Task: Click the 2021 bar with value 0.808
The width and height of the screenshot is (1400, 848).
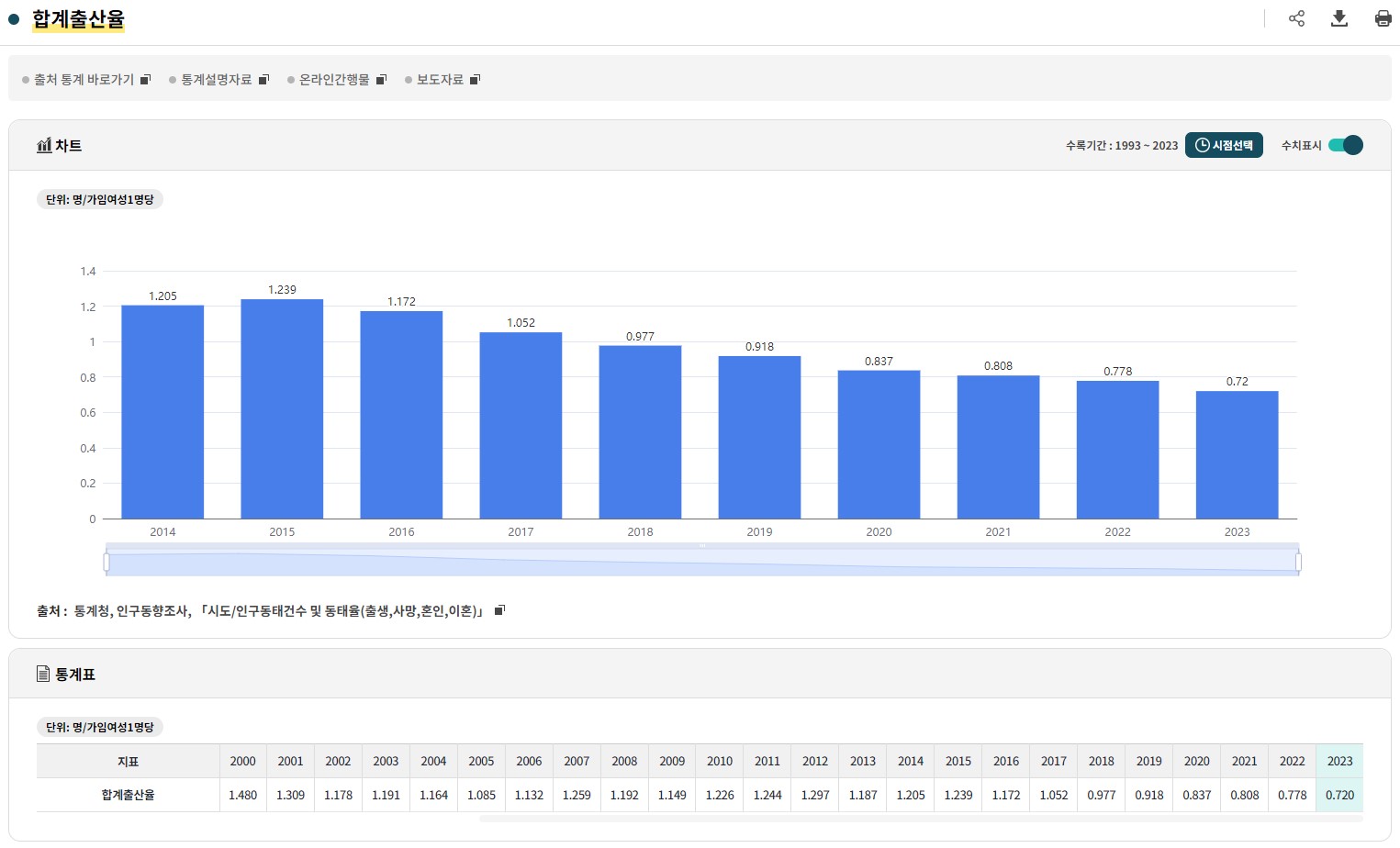Action: (x=998, y=447)
